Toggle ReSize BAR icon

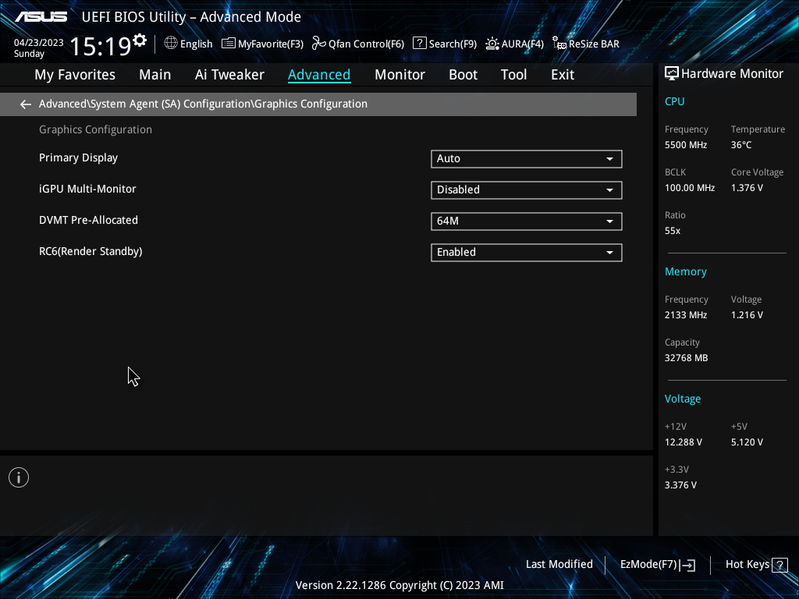[560, 44]
